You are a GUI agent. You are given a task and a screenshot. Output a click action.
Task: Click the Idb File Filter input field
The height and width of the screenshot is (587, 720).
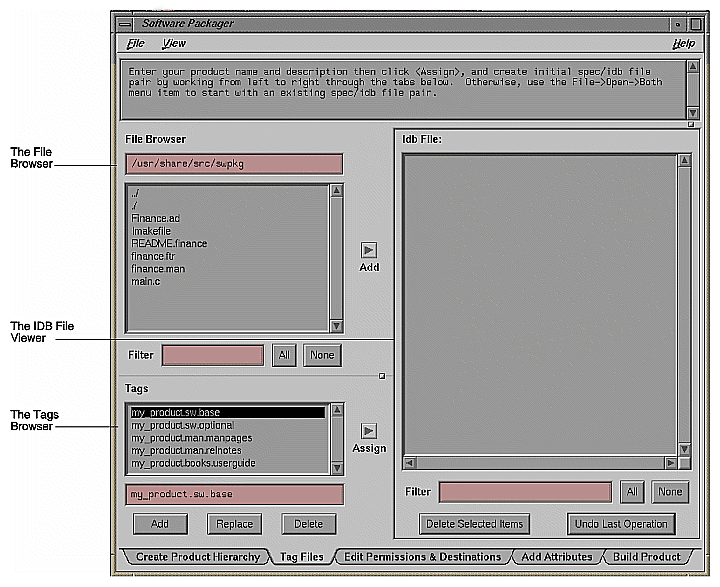click(x=525, y=492)
